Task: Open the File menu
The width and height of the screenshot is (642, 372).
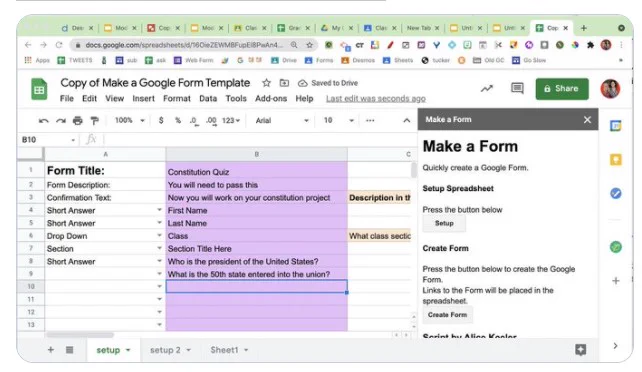Action: (67, 99)
